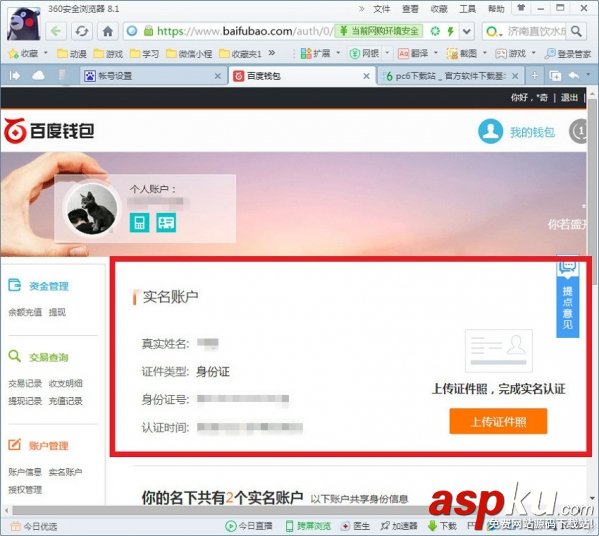Open 今日直播 in status bar
The height and width of the screenshot is (536, 599).
point(249,526)
